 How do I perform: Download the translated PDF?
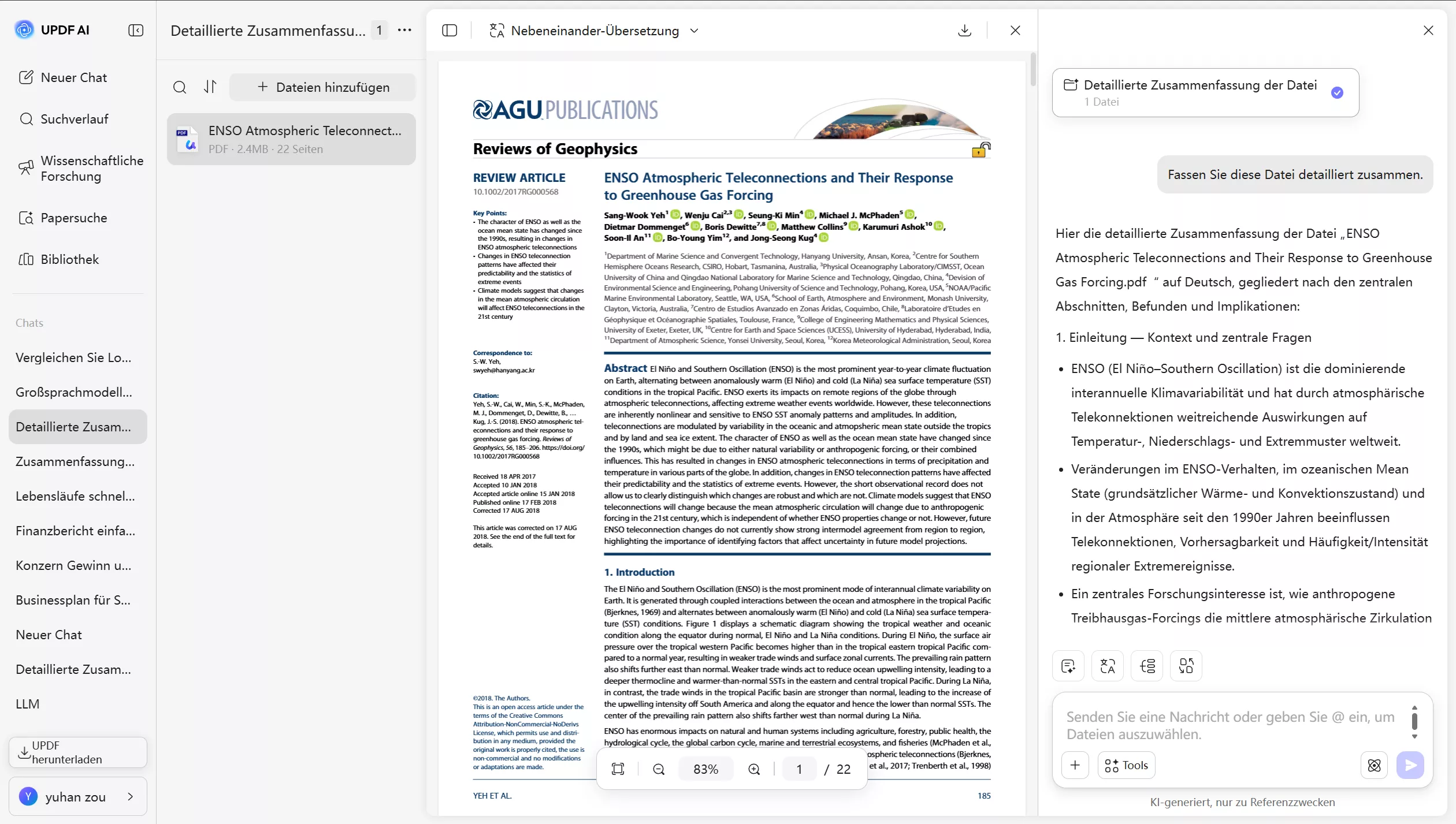click(x=964, y=31)
